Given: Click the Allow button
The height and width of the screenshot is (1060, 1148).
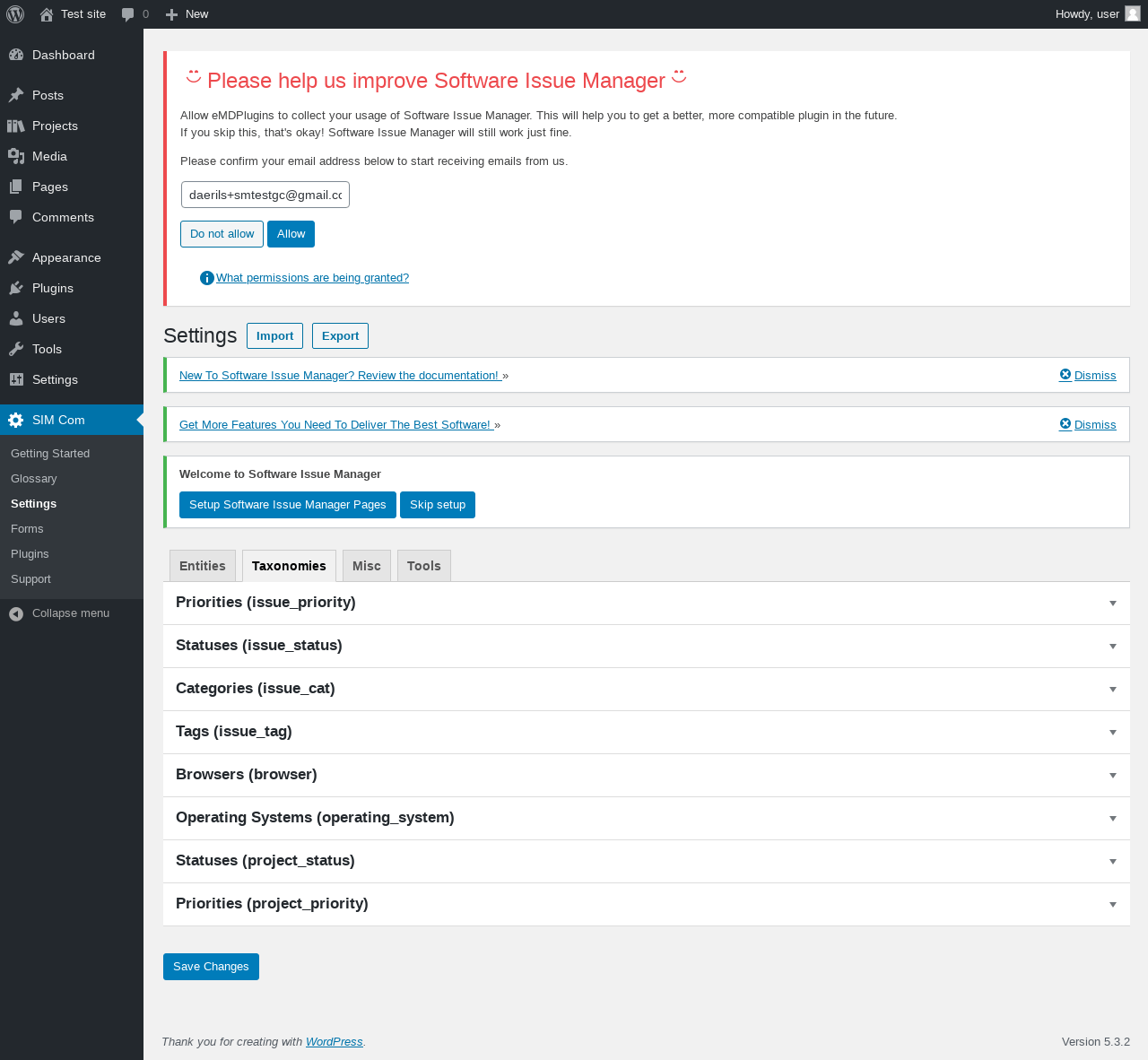Looking at the screenshot, I should click(291, 234).
